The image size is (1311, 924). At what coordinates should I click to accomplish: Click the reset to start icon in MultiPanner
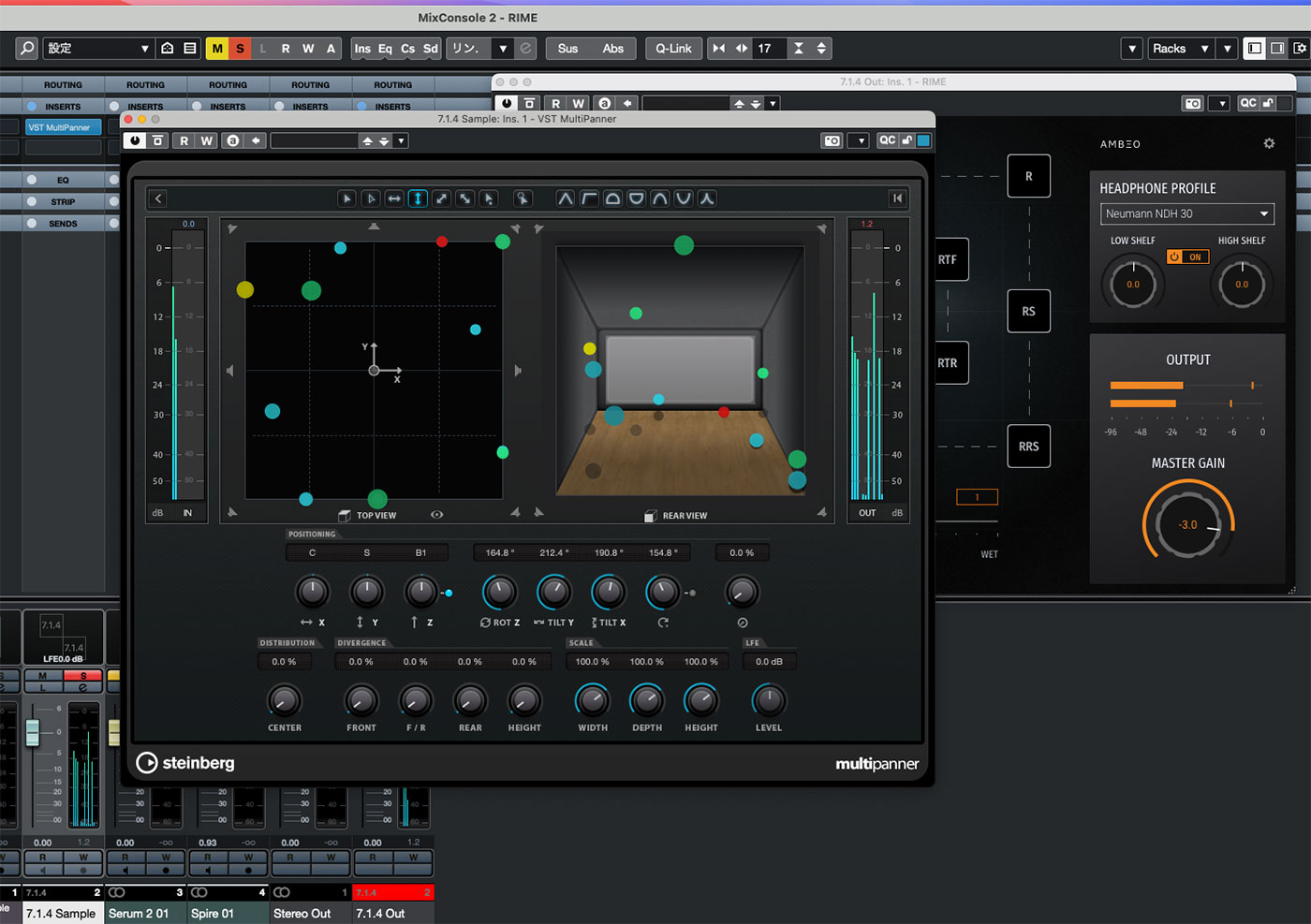(897, 198)
